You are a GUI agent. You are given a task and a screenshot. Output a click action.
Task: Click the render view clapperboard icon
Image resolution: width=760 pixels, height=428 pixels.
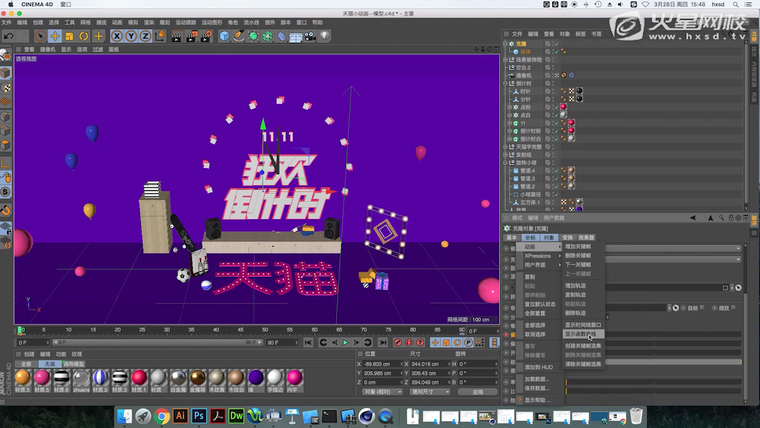pos(176,37)
